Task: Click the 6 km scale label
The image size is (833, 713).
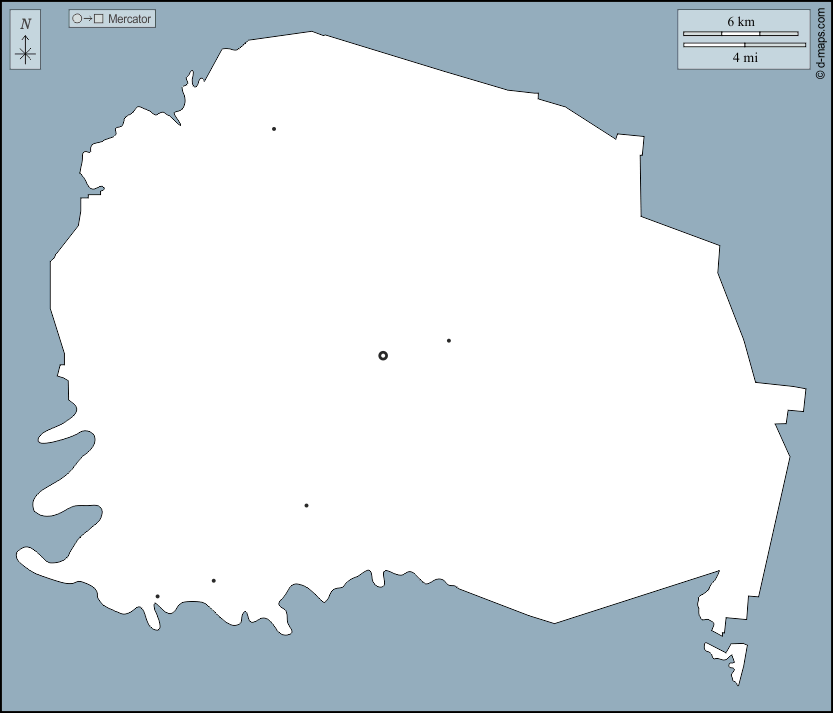Action: pyautogui.click(x=741, y=22)
